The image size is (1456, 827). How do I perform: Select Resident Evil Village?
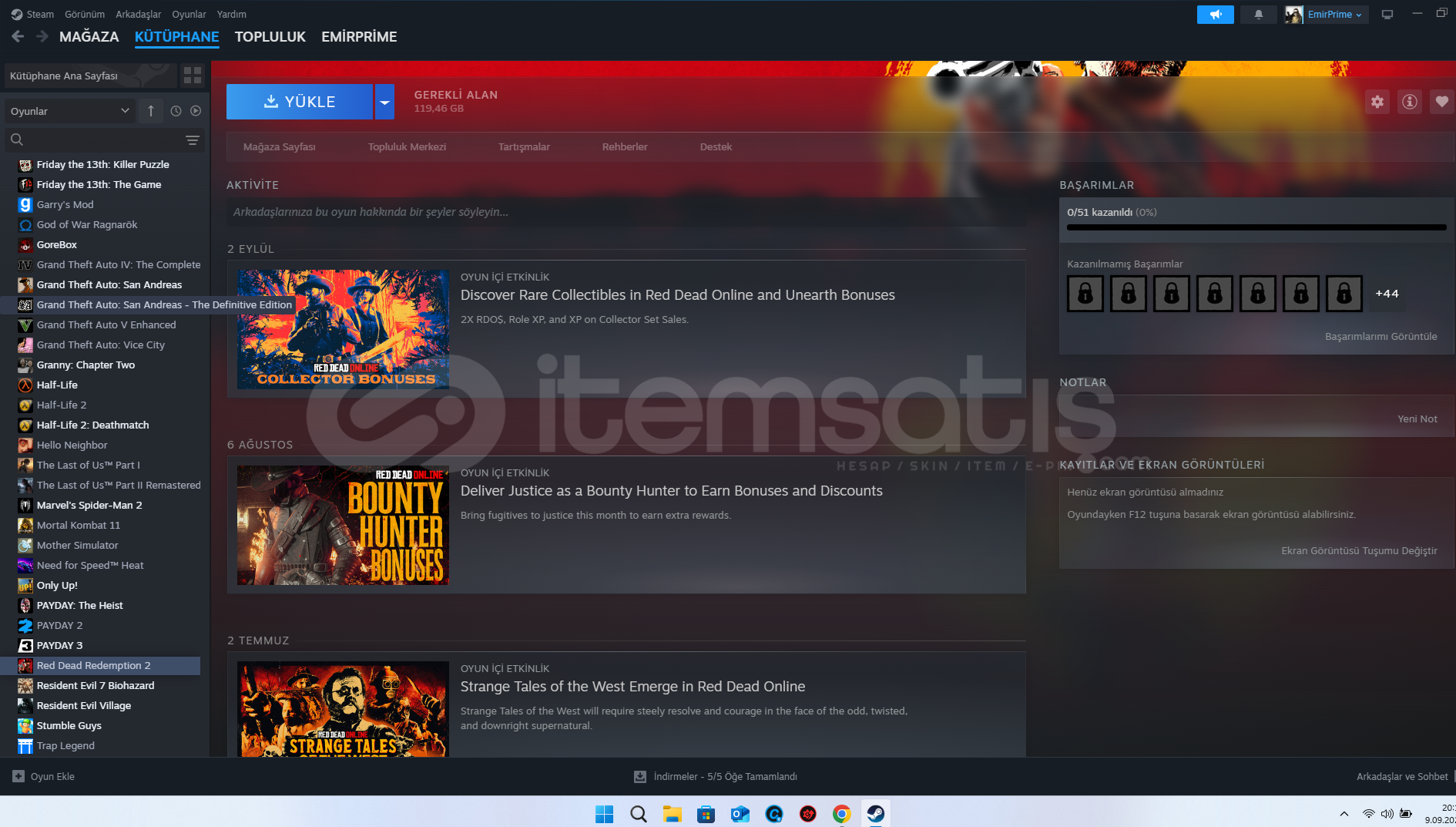point(109,705)
